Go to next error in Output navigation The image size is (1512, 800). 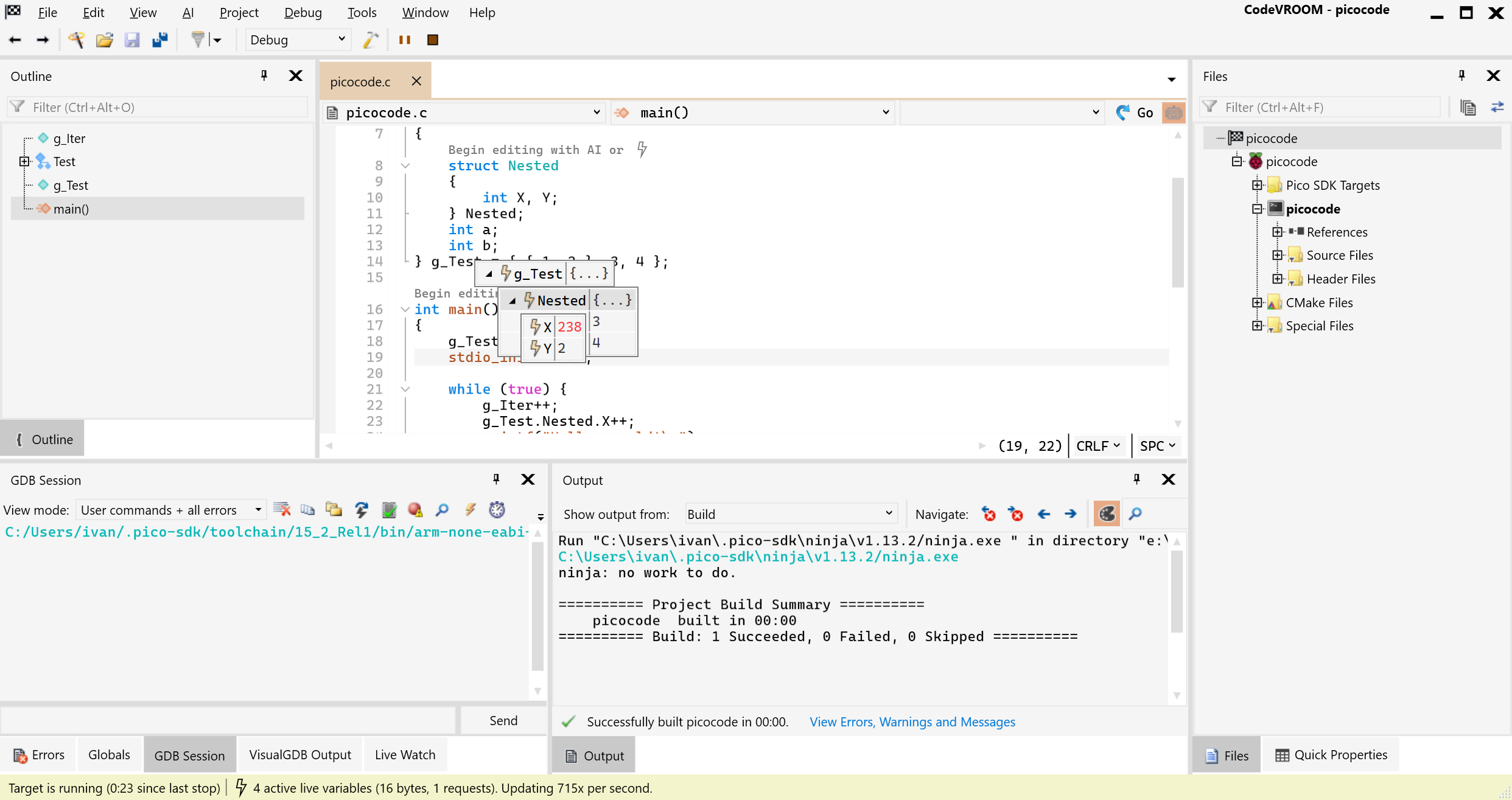click(1015, 514)
